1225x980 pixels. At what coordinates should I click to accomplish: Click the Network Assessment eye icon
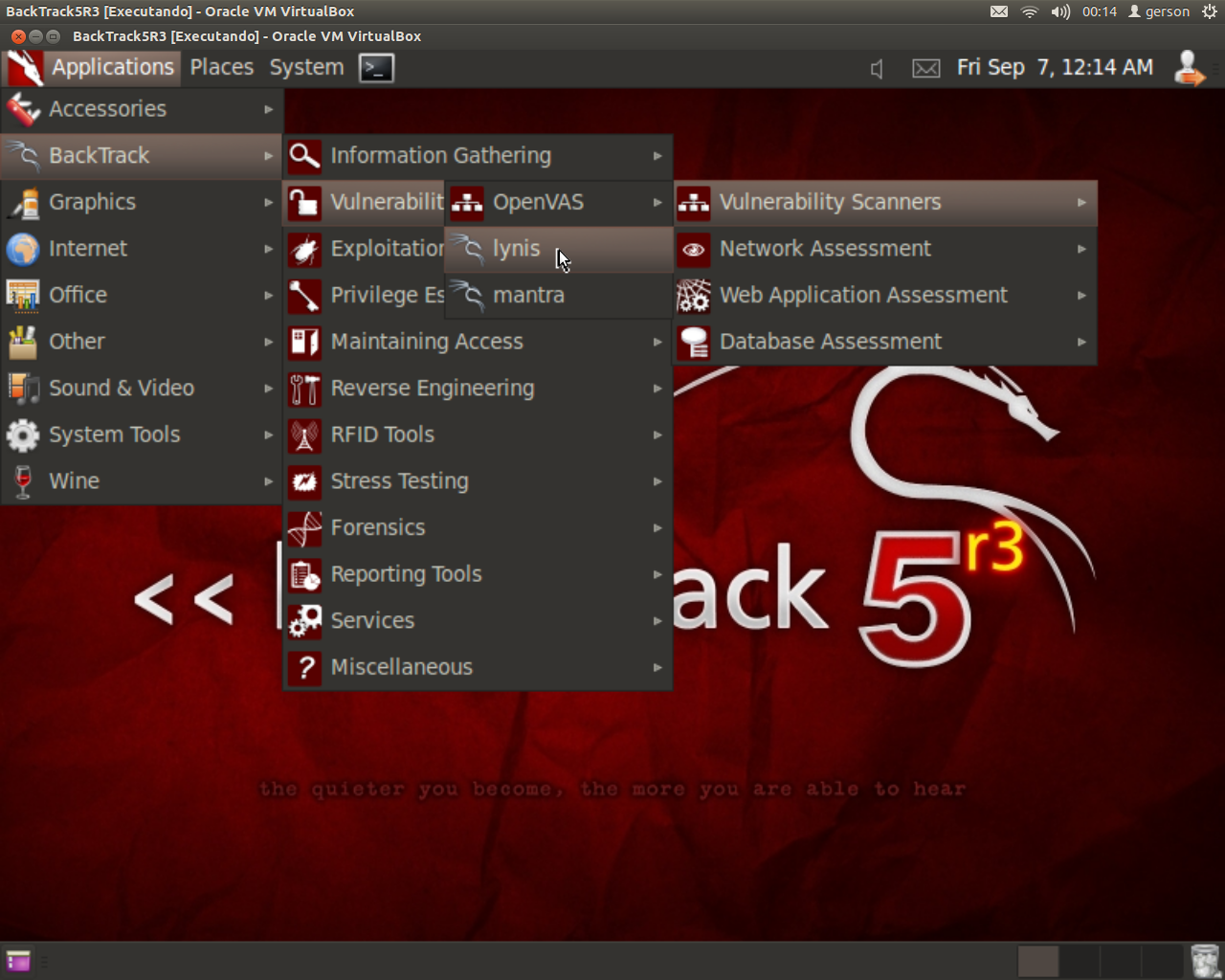(694, 249)
